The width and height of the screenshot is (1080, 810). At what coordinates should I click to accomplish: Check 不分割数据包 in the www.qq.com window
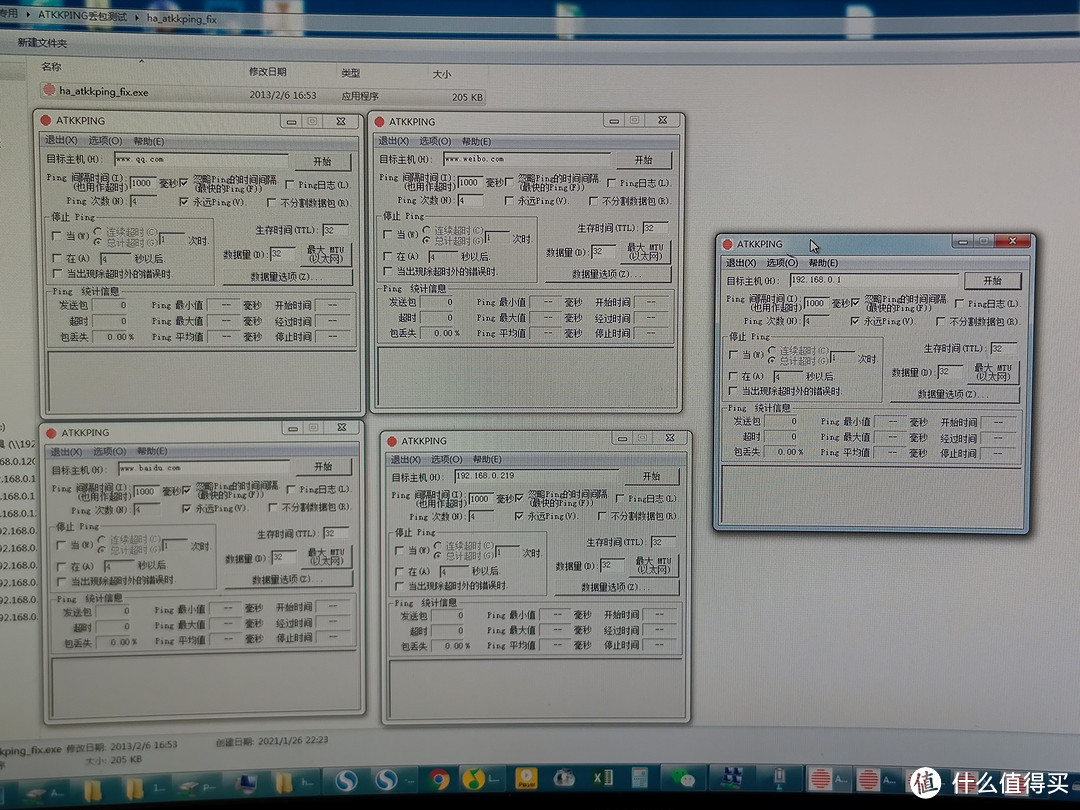coord(272,202)
